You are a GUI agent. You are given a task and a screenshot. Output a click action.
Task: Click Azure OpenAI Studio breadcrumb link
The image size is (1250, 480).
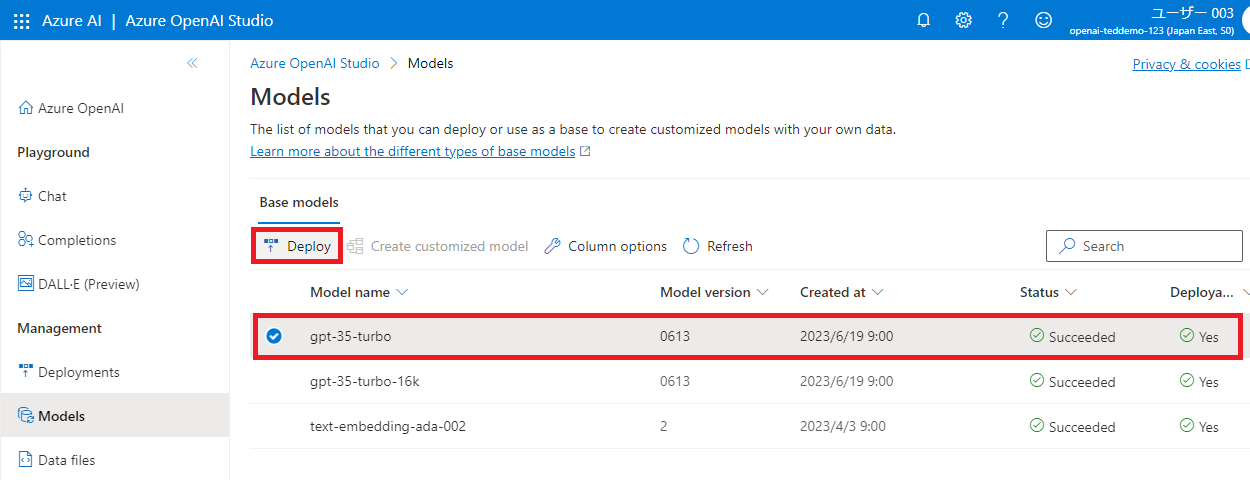(x=315, y=63)
